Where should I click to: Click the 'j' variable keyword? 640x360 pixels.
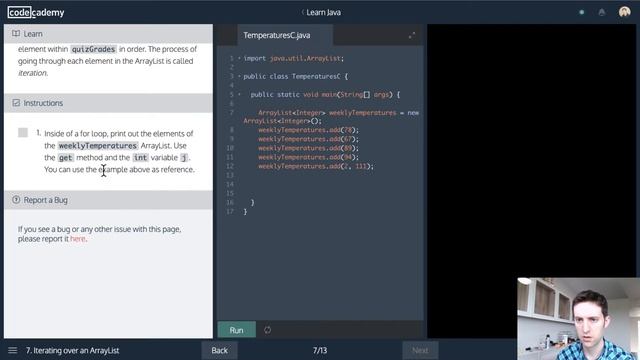click(184, 158)
